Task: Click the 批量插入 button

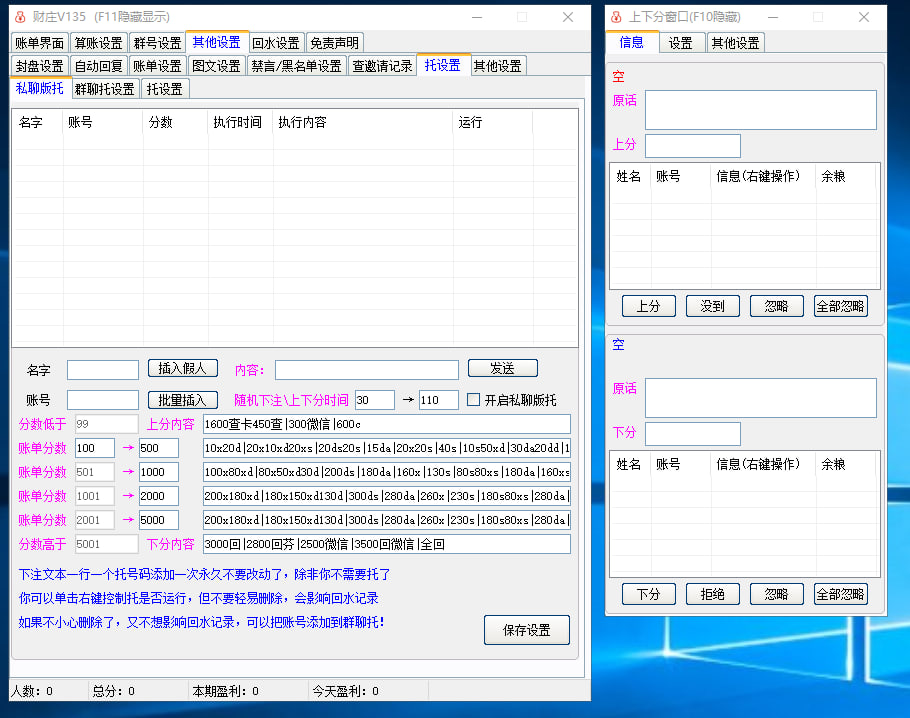Action: click(182, 400)
